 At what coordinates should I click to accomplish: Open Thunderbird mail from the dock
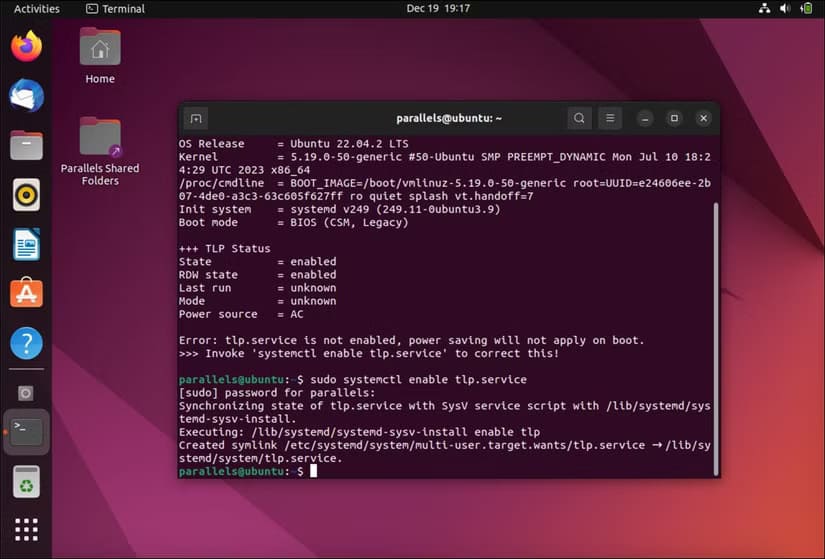coord(26,96)
